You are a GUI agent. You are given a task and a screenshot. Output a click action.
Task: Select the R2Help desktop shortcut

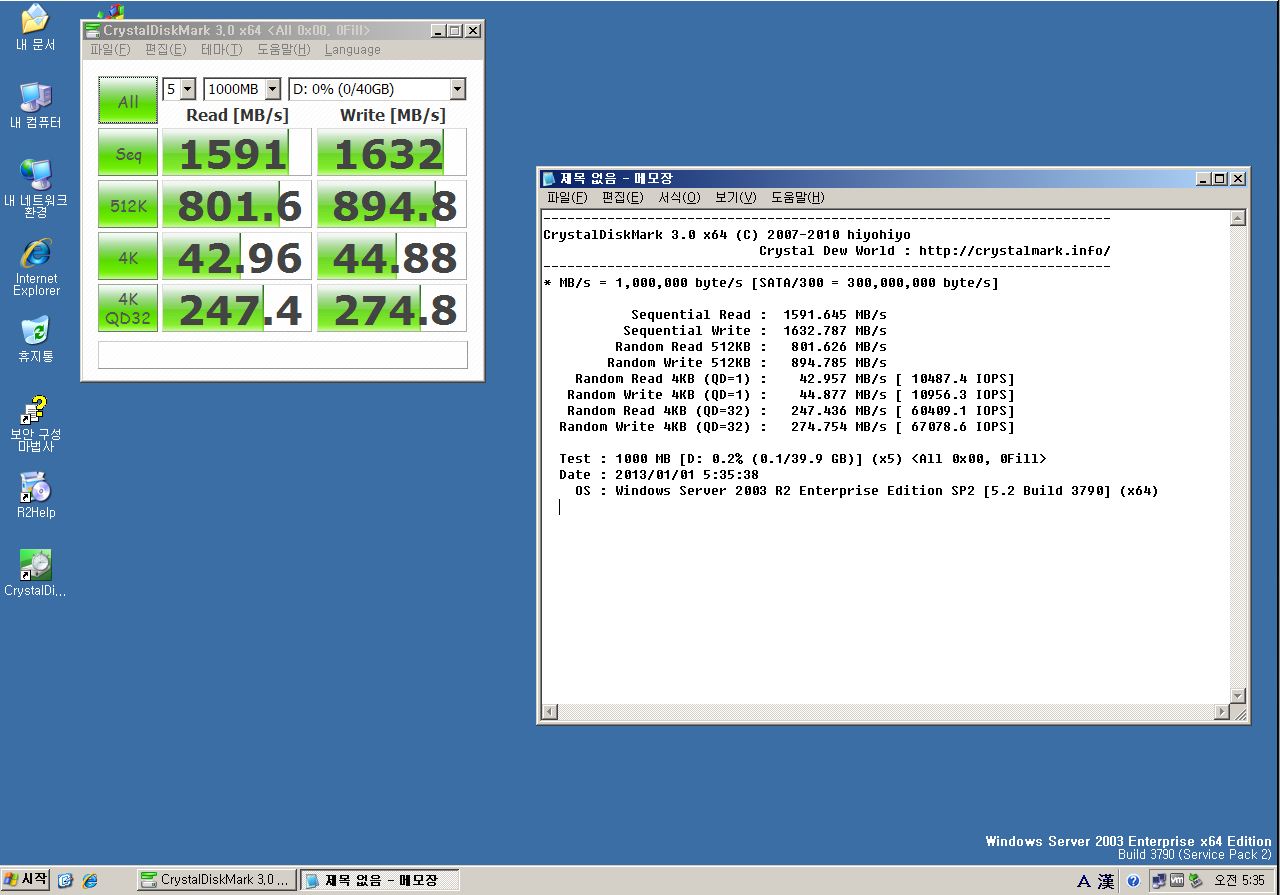35,496
